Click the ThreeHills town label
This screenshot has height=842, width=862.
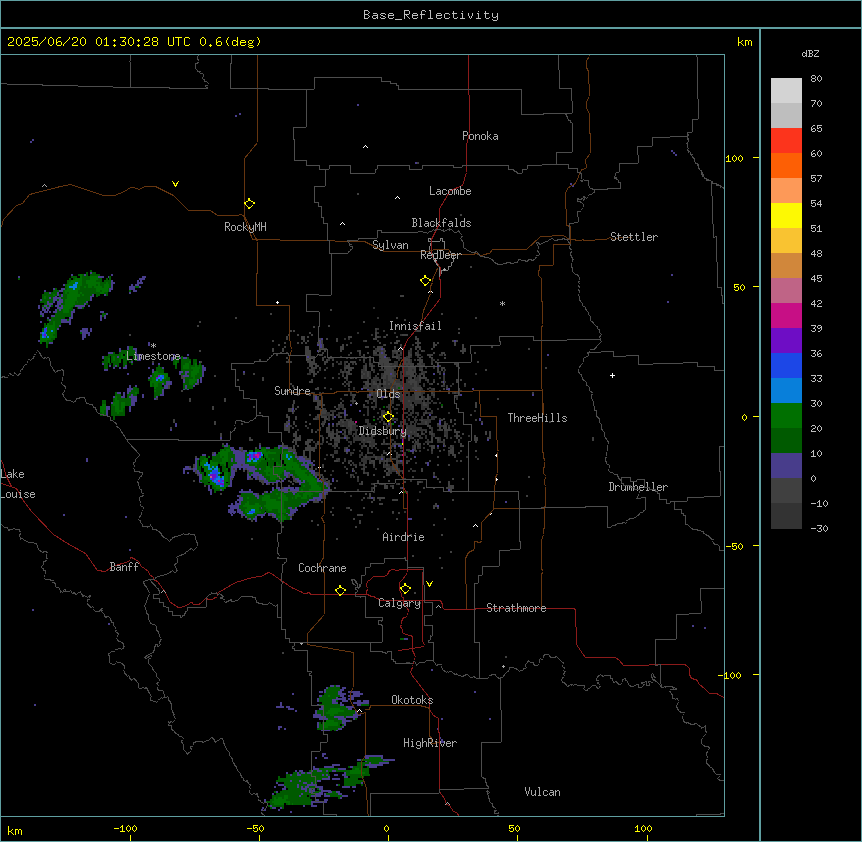pyautogui.click(x=537, y=418)
